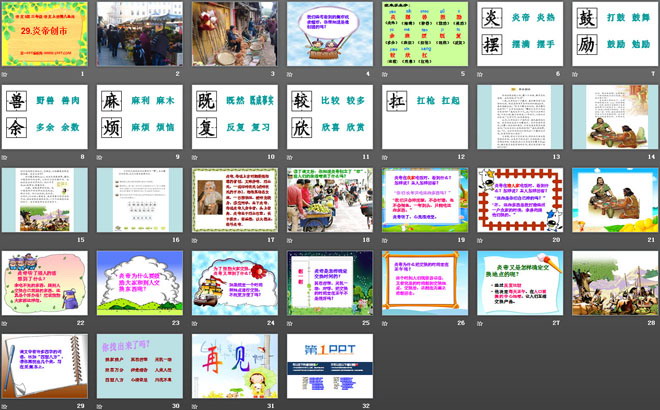660x410 pixels.
Task: Click the animation star icon under slide 10
Action: tap(196, 158)
